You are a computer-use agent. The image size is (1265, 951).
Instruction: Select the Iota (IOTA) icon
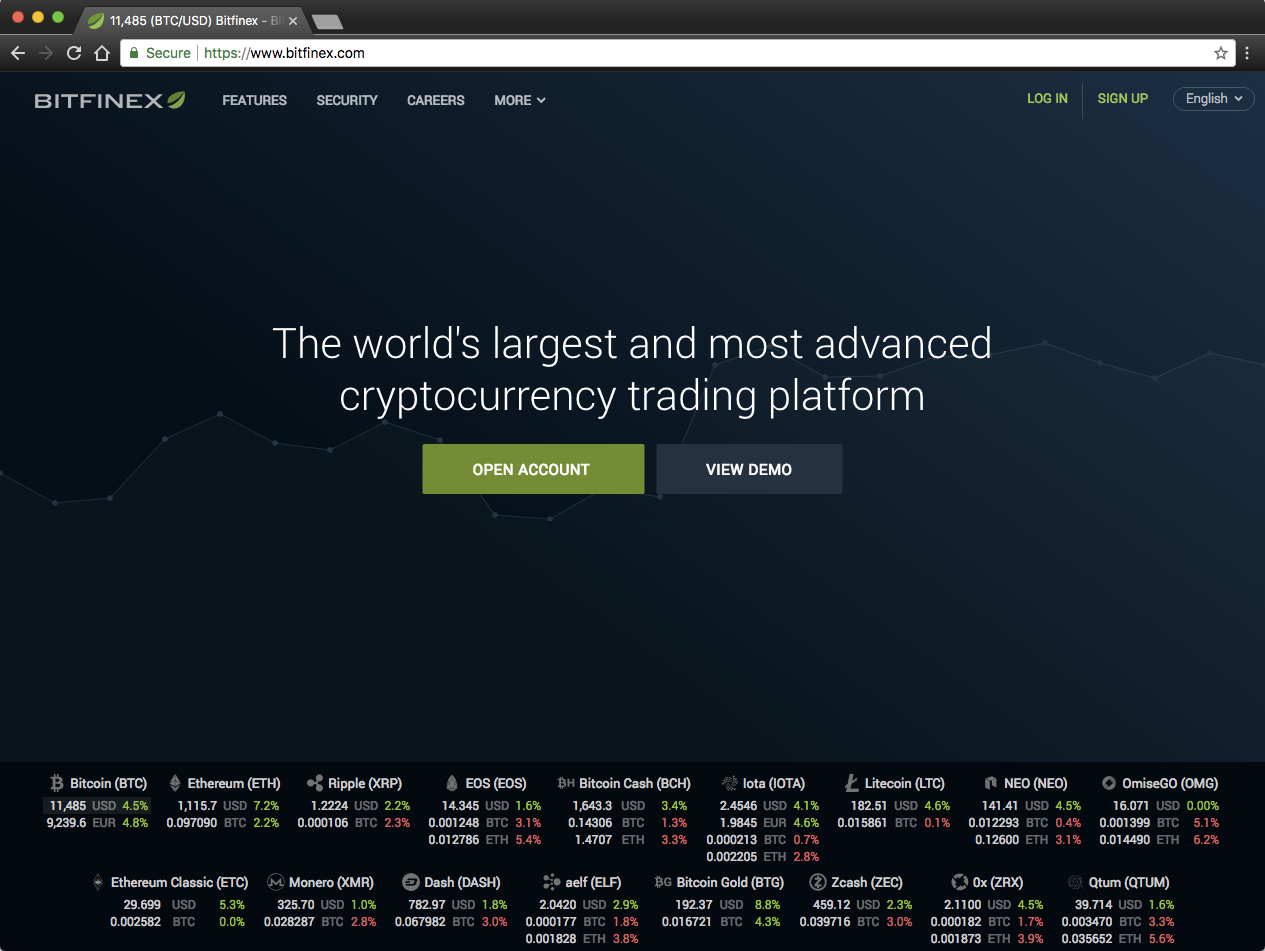pos(729,783)
